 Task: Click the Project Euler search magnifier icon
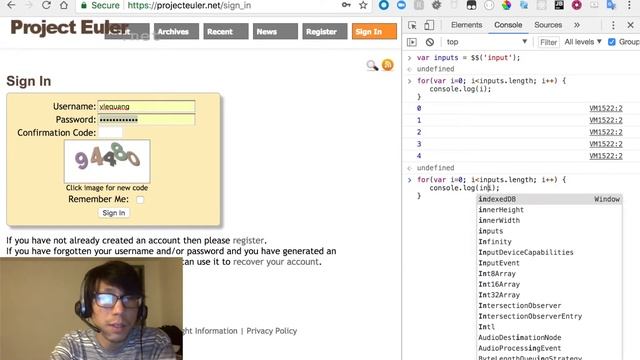point(372,65)
